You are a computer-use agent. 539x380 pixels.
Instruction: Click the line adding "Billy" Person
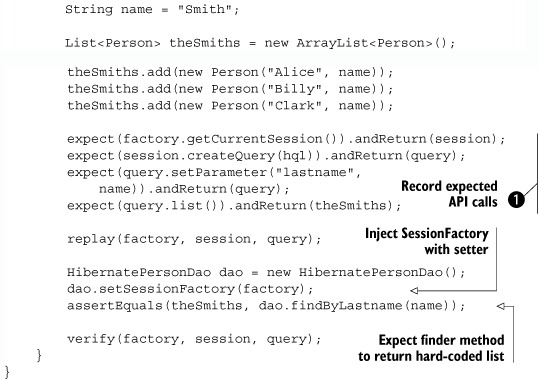click(x=230, y=89)
